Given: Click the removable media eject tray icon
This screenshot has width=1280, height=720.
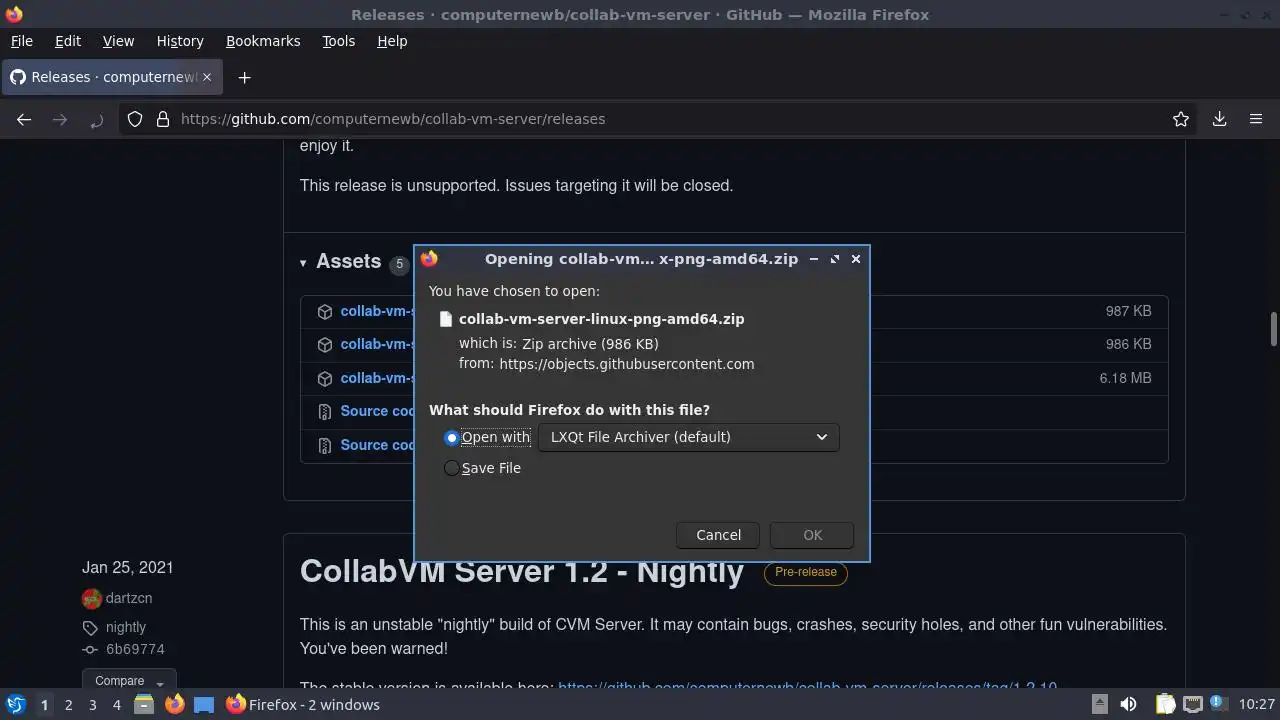Looking at the screenshot, I should [x=1099, y=704].
